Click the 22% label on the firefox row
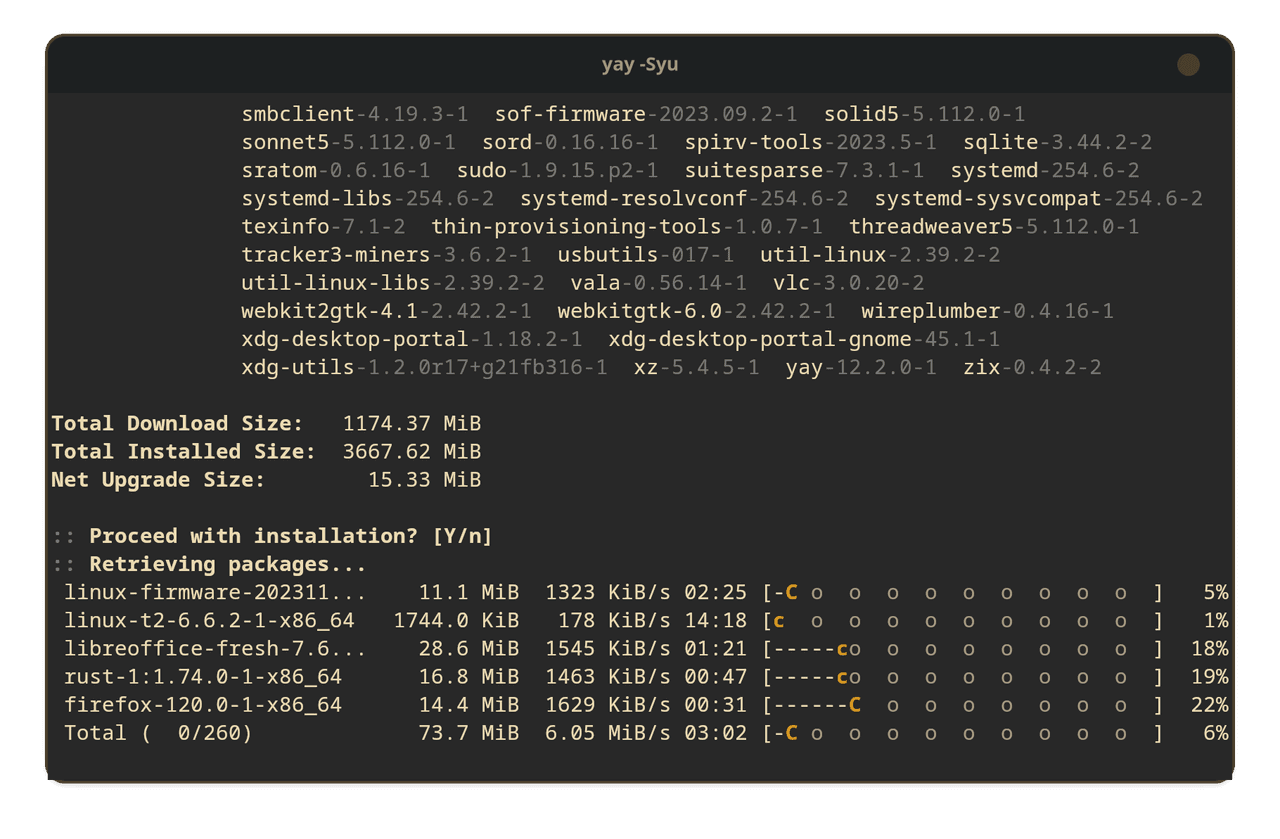 1209,705
